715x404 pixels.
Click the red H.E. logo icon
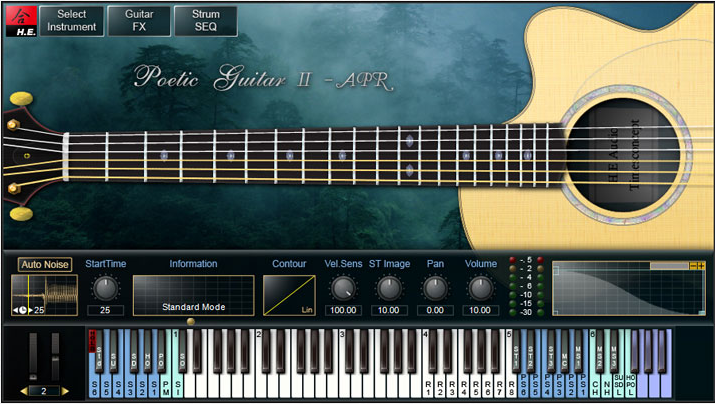click(19, 20)
